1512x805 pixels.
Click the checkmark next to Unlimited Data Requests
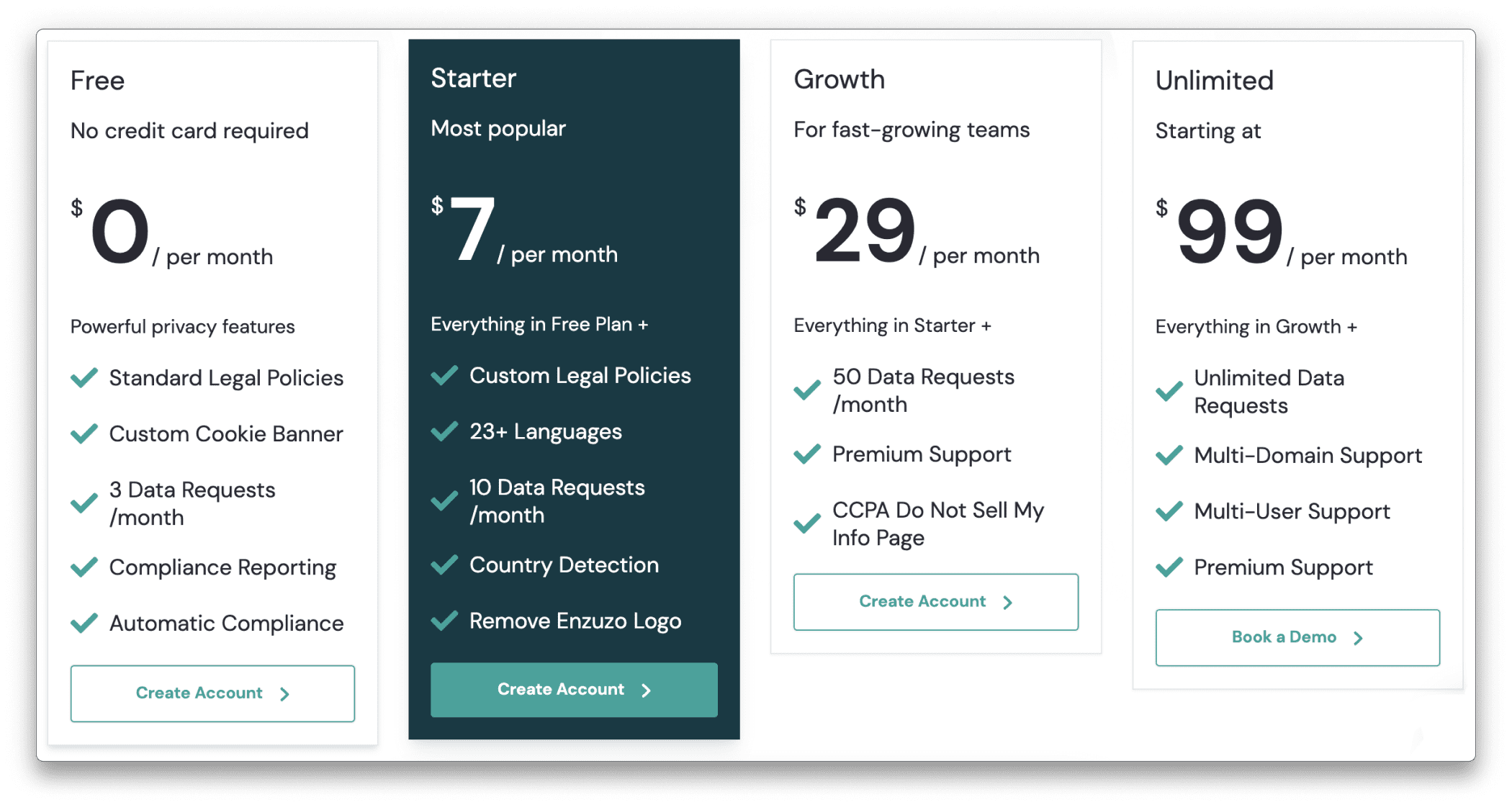pos(1169,390)
